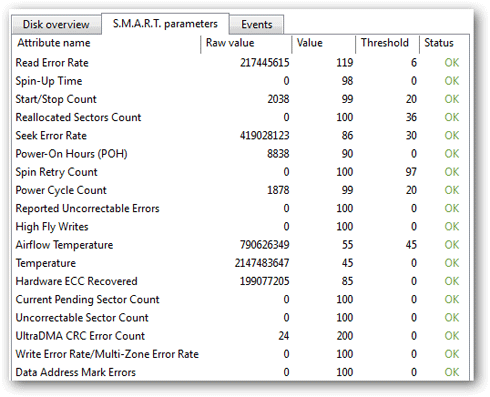Select the Seek Error Rate row
This screenshot has width=490, height=397.
[x=241, y=136]
